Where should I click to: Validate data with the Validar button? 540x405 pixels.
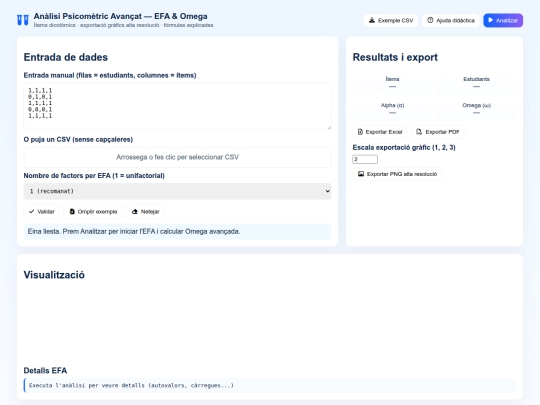42,211
